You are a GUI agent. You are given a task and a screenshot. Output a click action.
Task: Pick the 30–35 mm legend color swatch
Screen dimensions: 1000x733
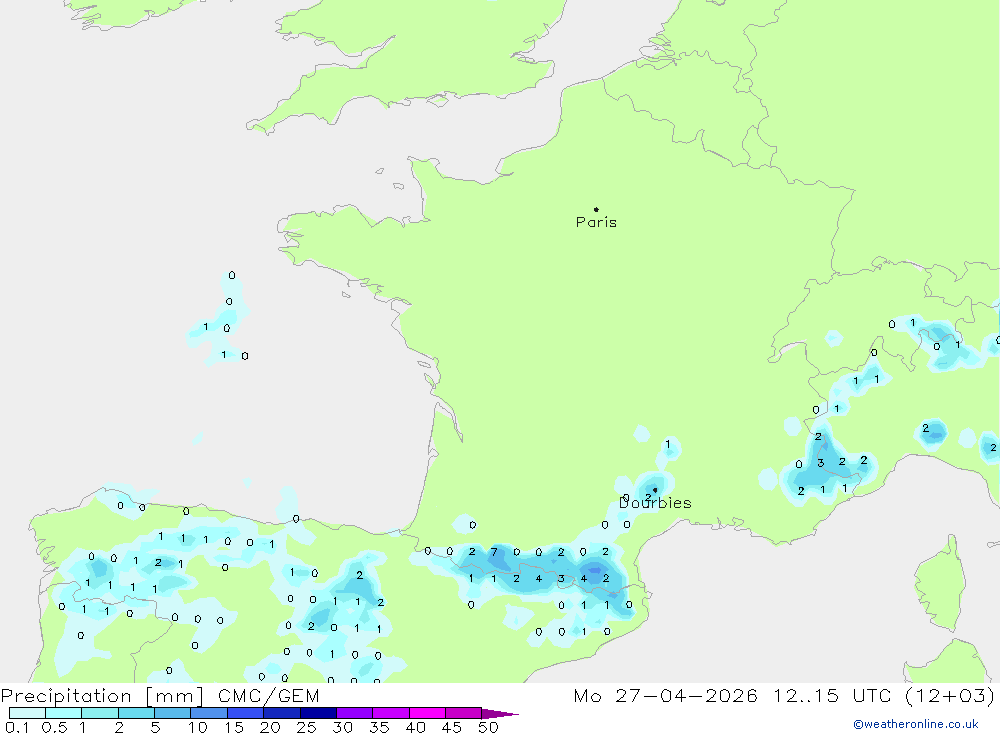tap(354, 713)
